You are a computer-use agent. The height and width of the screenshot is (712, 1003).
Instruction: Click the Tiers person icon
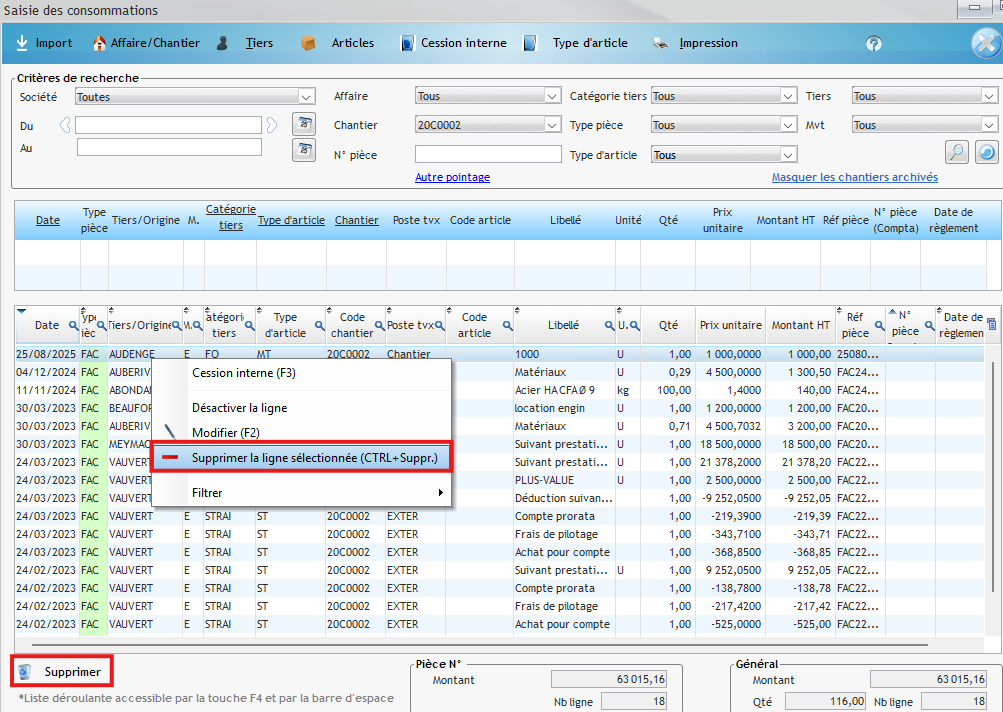tap(224, 43)
